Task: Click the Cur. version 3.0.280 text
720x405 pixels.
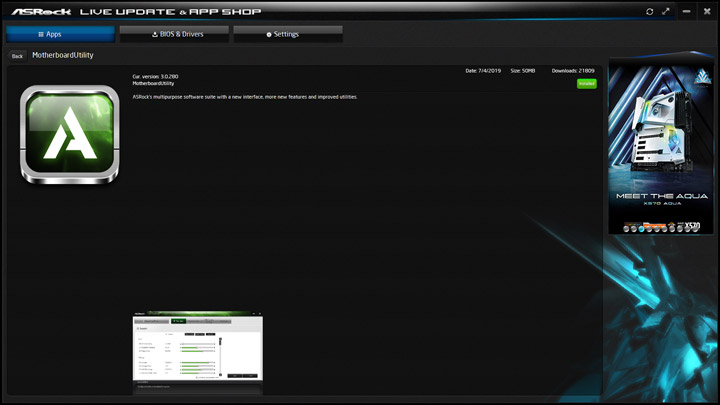Action: (155, 77)
